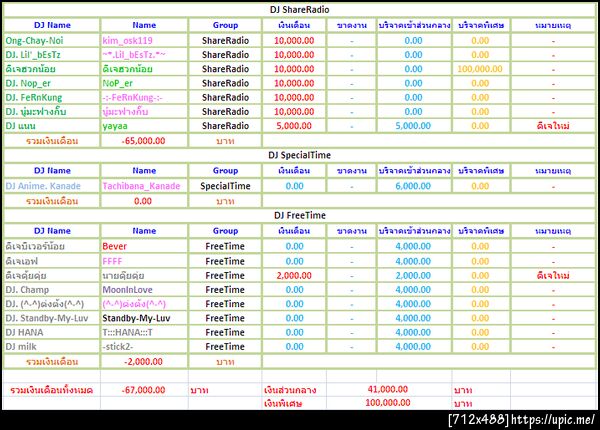Click "Group" header in DJ SpecialTime table

225,171
